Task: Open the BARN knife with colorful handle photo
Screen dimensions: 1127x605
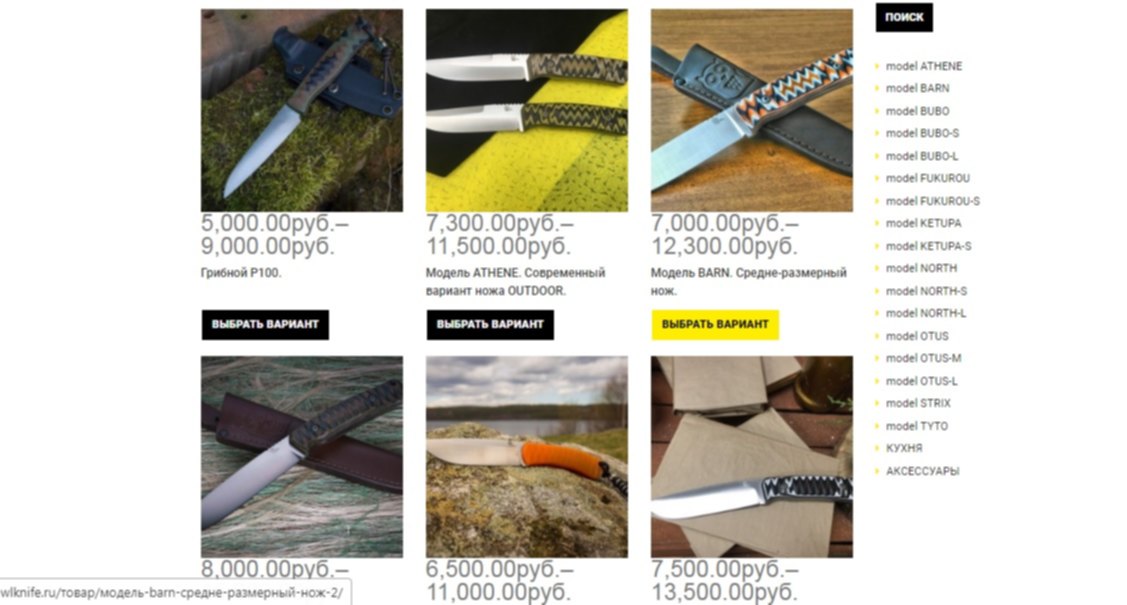Action: tap(752, 110)
